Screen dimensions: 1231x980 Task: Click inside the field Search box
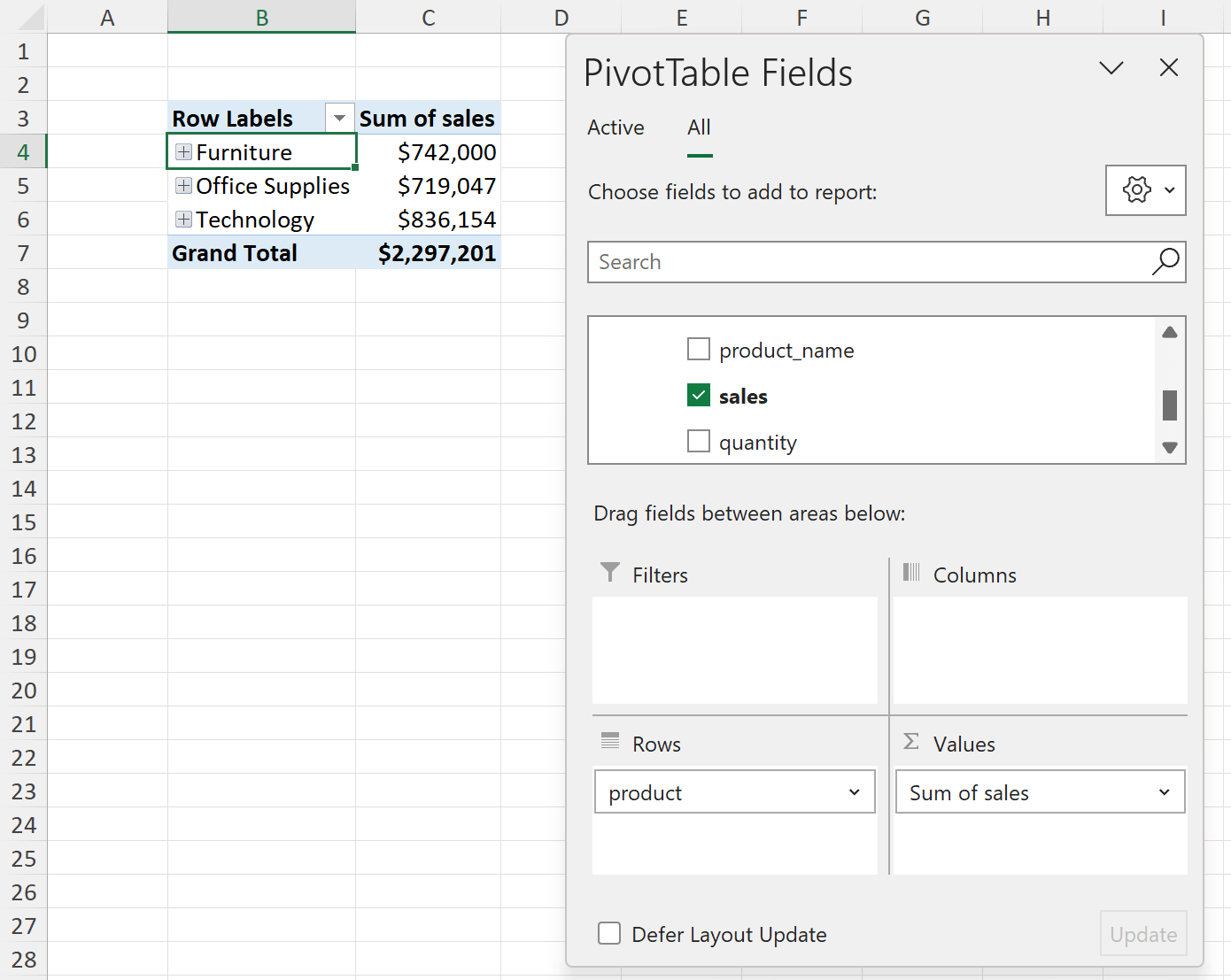pos(841,262)
